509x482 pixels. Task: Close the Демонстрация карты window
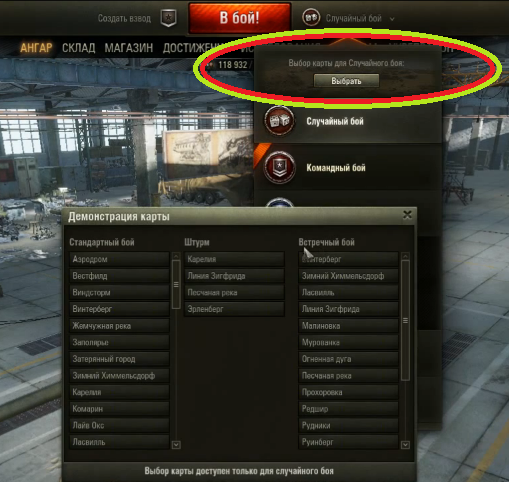pos(407,215)
